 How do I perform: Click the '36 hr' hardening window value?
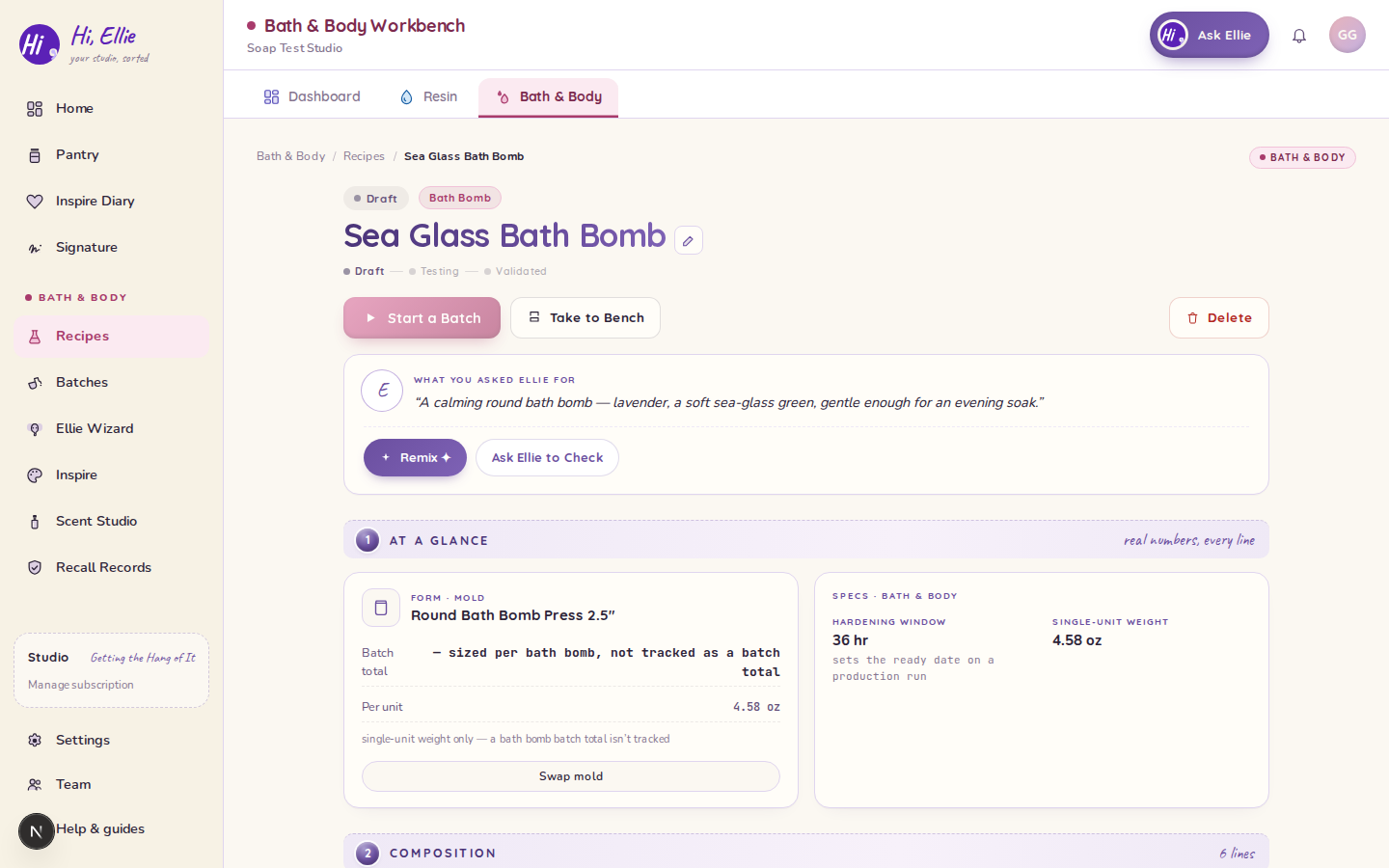[x=851, y=640]
